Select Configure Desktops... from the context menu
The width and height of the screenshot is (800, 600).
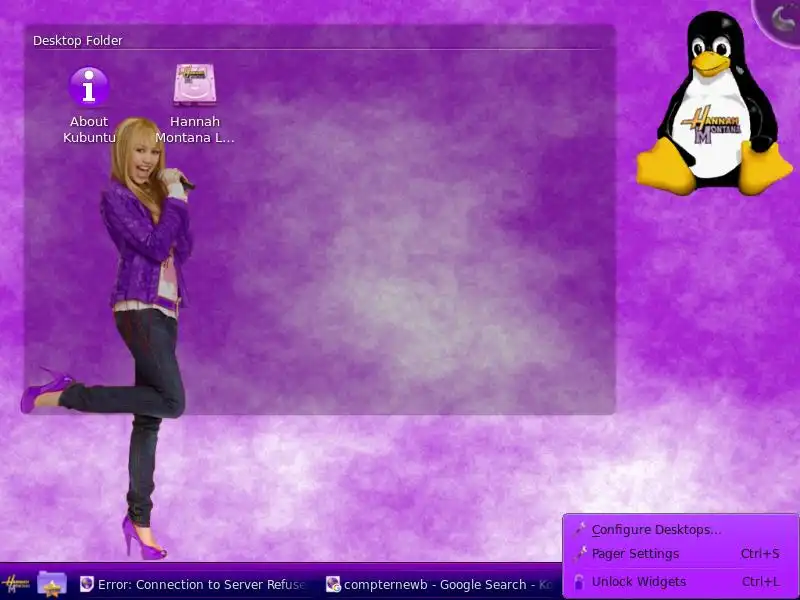681,530
